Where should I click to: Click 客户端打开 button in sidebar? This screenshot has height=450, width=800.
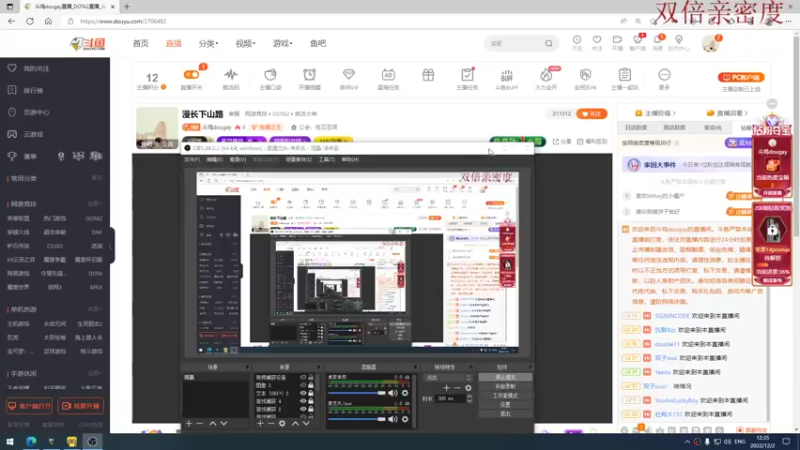click(29, 406)
